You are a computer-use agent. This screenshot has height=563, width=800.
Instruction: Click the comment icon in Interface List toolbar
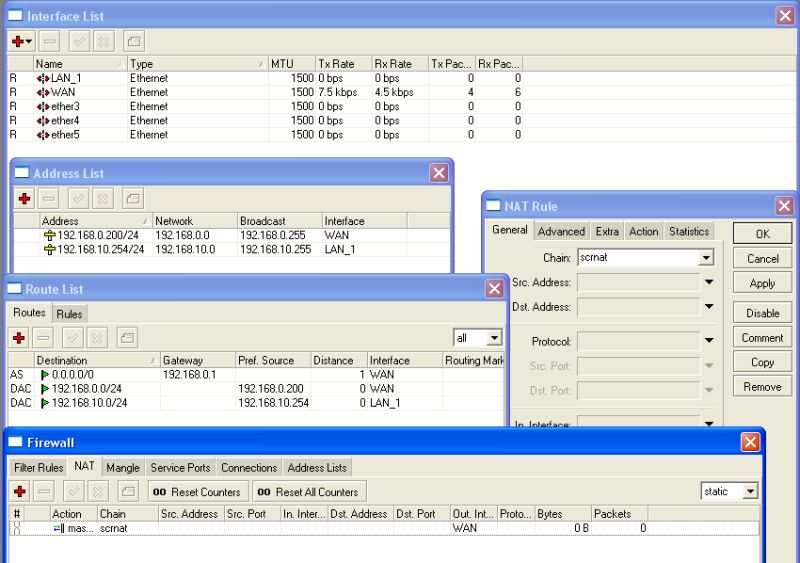(x=132, y=41)
